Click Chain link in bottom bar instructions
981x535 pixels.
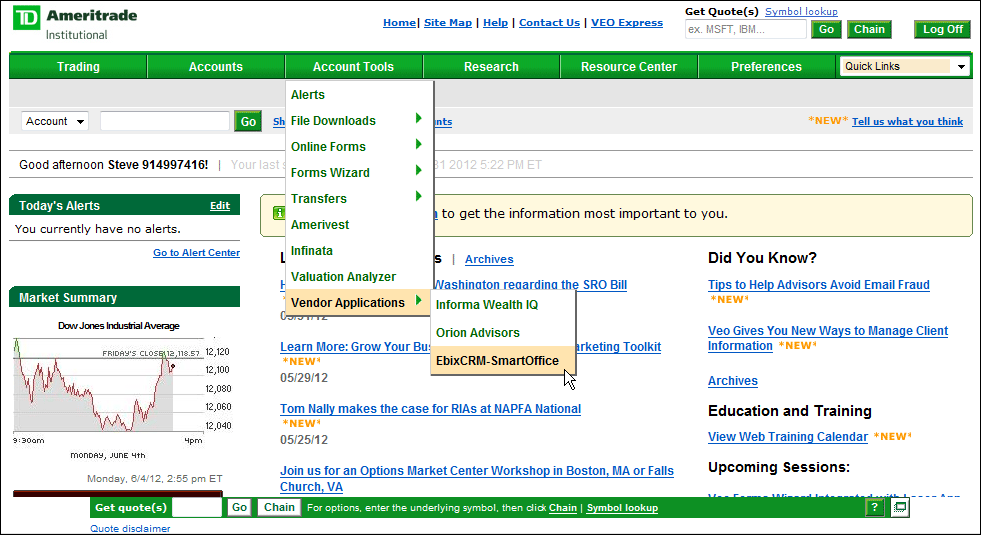(x=562, y=508)
